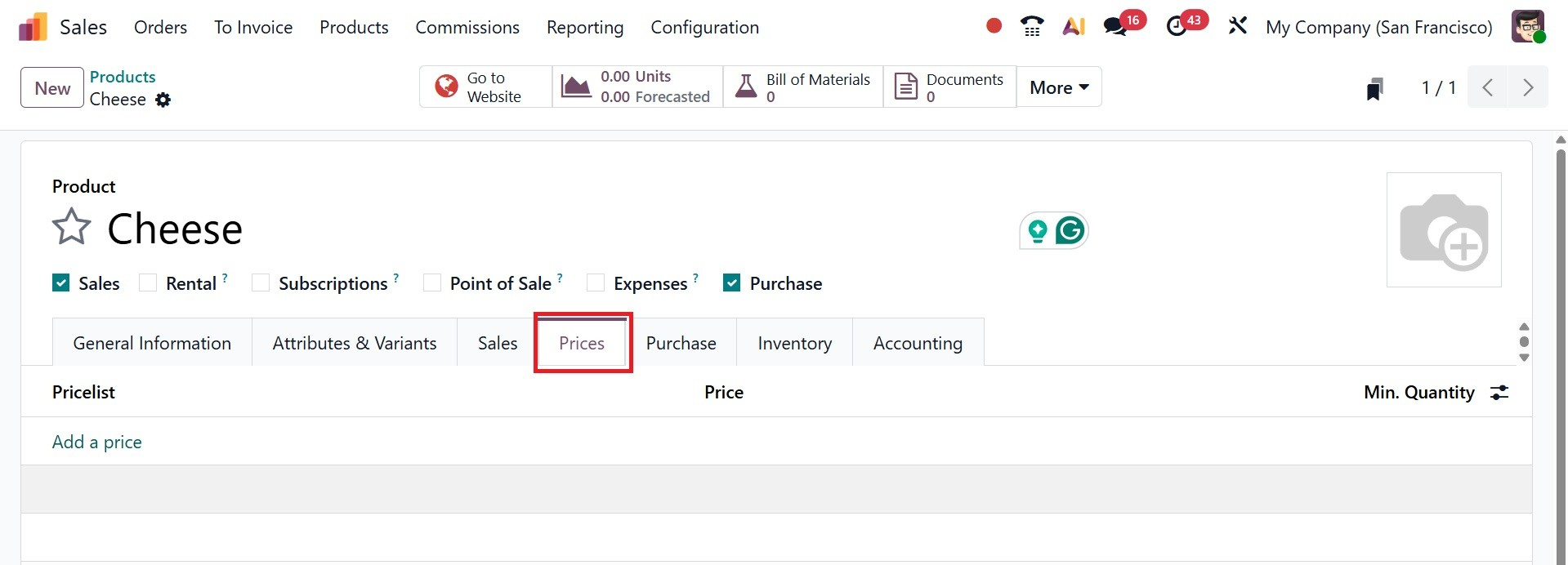Open the Discuss messages icon
This screenshot has height=565, width=1568.
1115,27
